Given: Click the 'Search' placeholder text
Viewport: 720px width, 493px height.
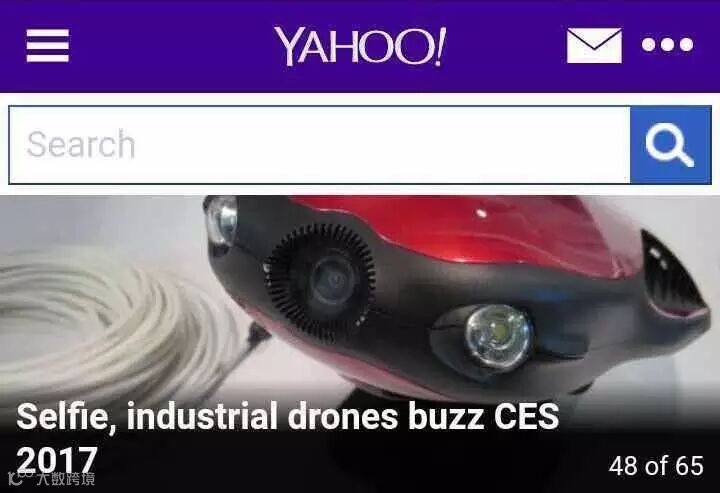Looking at the screenshot, I should point(81,144).
